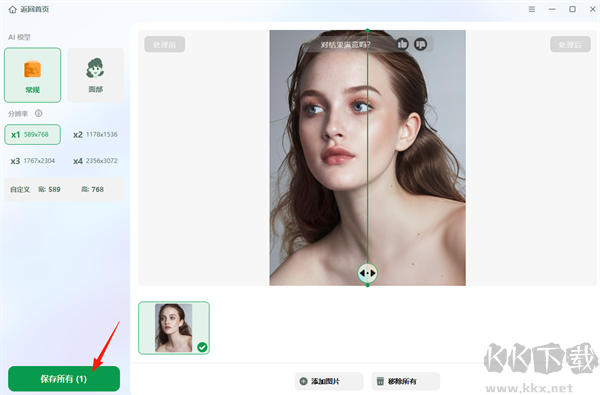Image resolution: width=600 pixels, height=395 pixels.
Task: Click the 处理后 after label button
Action: point(570,44)
